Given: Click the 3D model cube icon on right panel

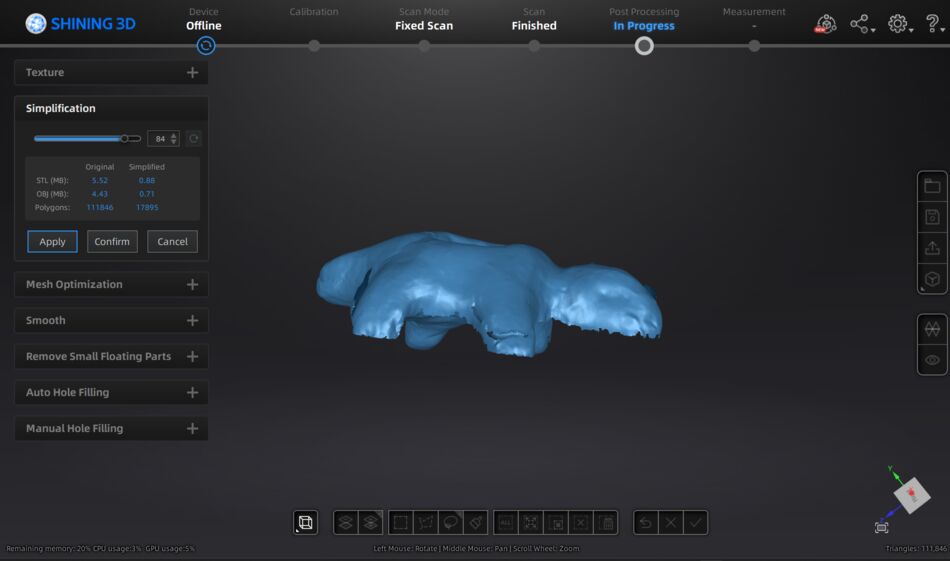Looking at the screenshot, I should click(932, 279).
